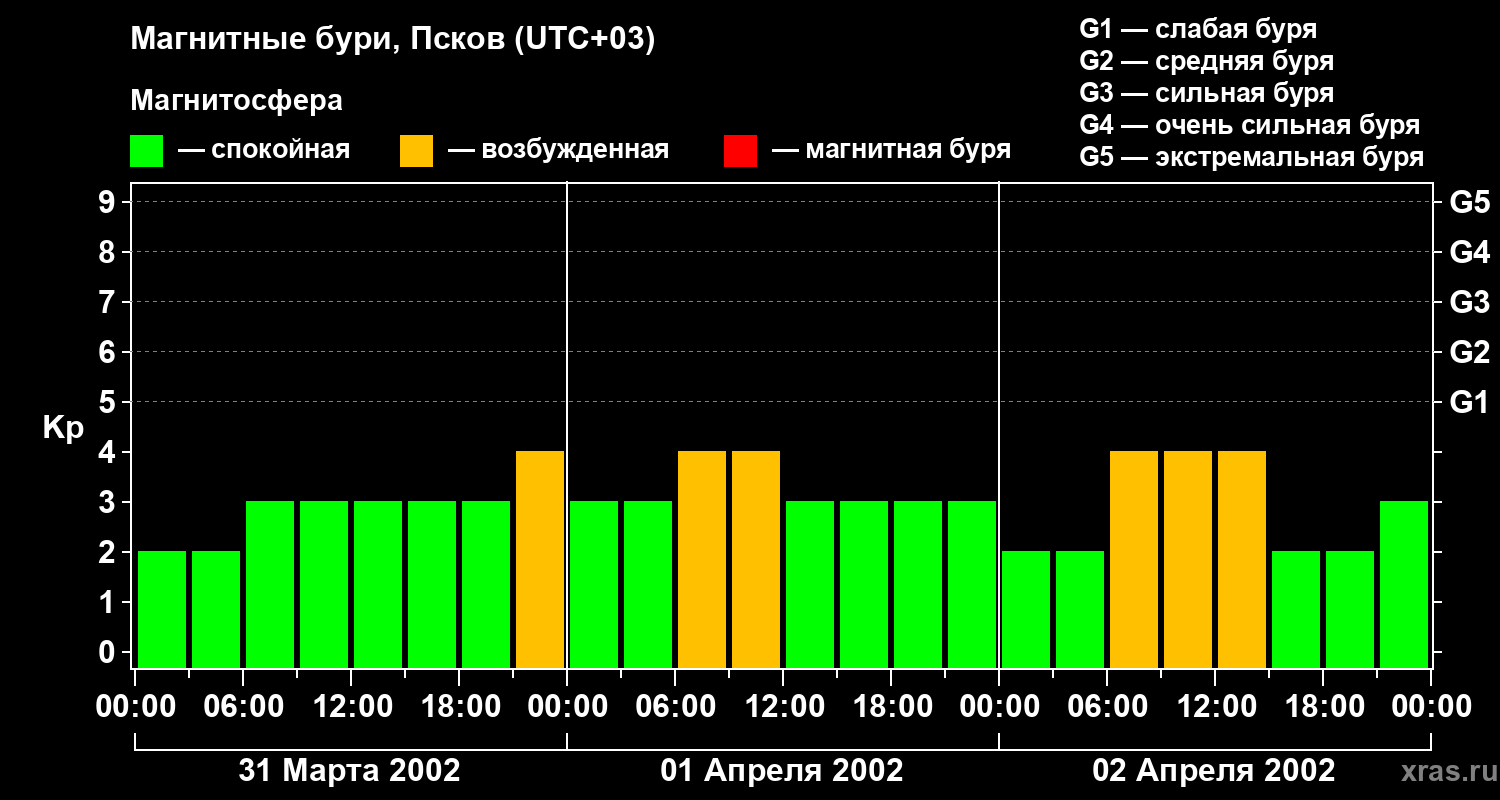Click the "G5 — экстремальная буря" legend line
The image size is (1500, 800).
coord(1252,157)
